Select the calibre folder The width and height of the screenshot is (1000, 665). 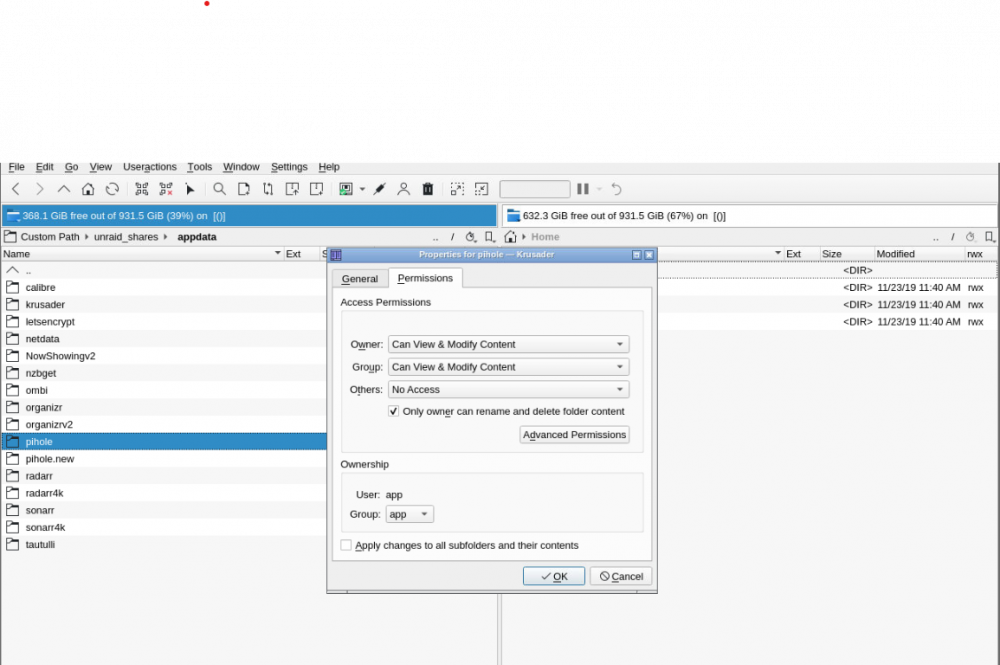coord(40,288)
